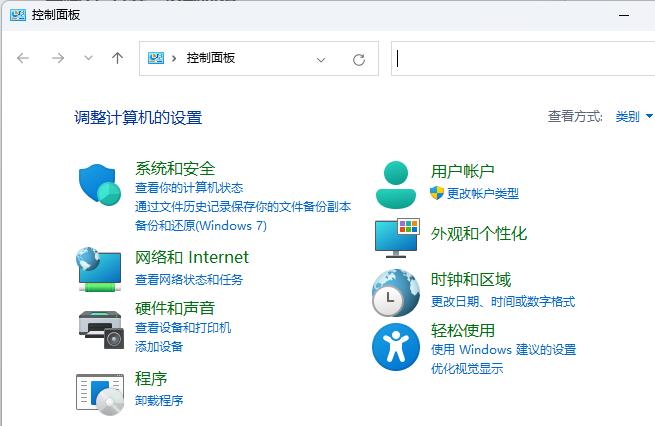Click the Control Panel icon in the address bar

156,58
